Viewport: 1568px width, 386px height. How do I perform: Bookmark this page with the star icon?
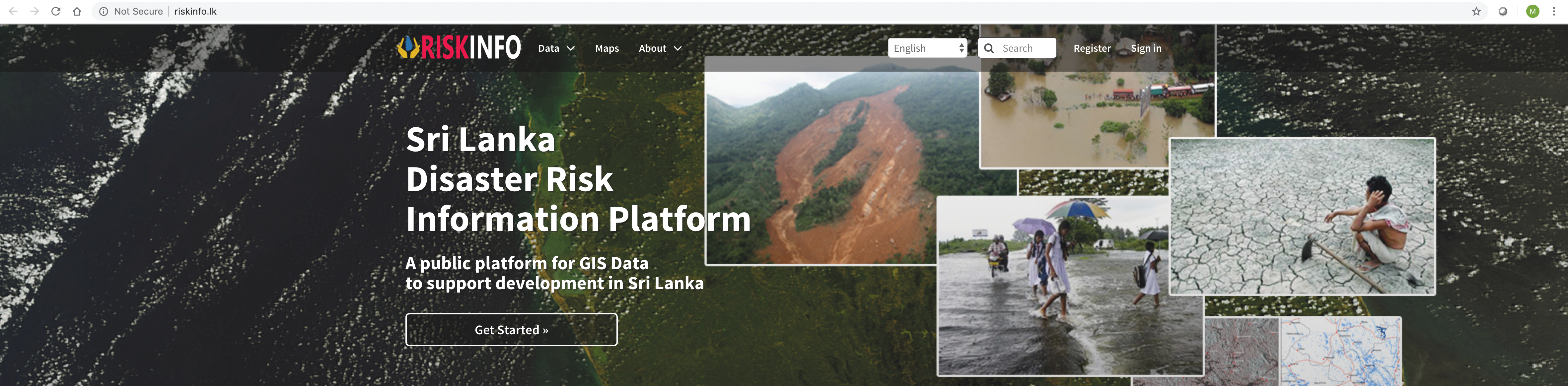1476,12
